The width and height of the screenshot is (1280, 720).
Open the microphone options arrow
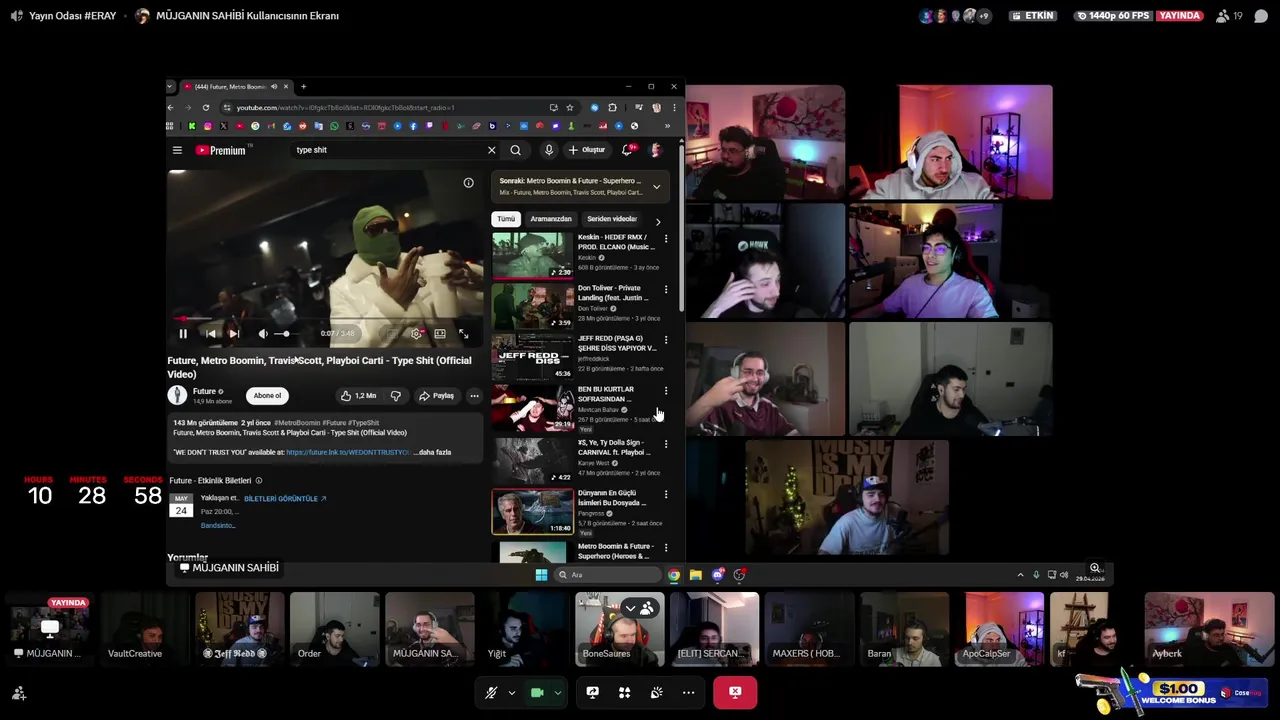tap(511, 692)
